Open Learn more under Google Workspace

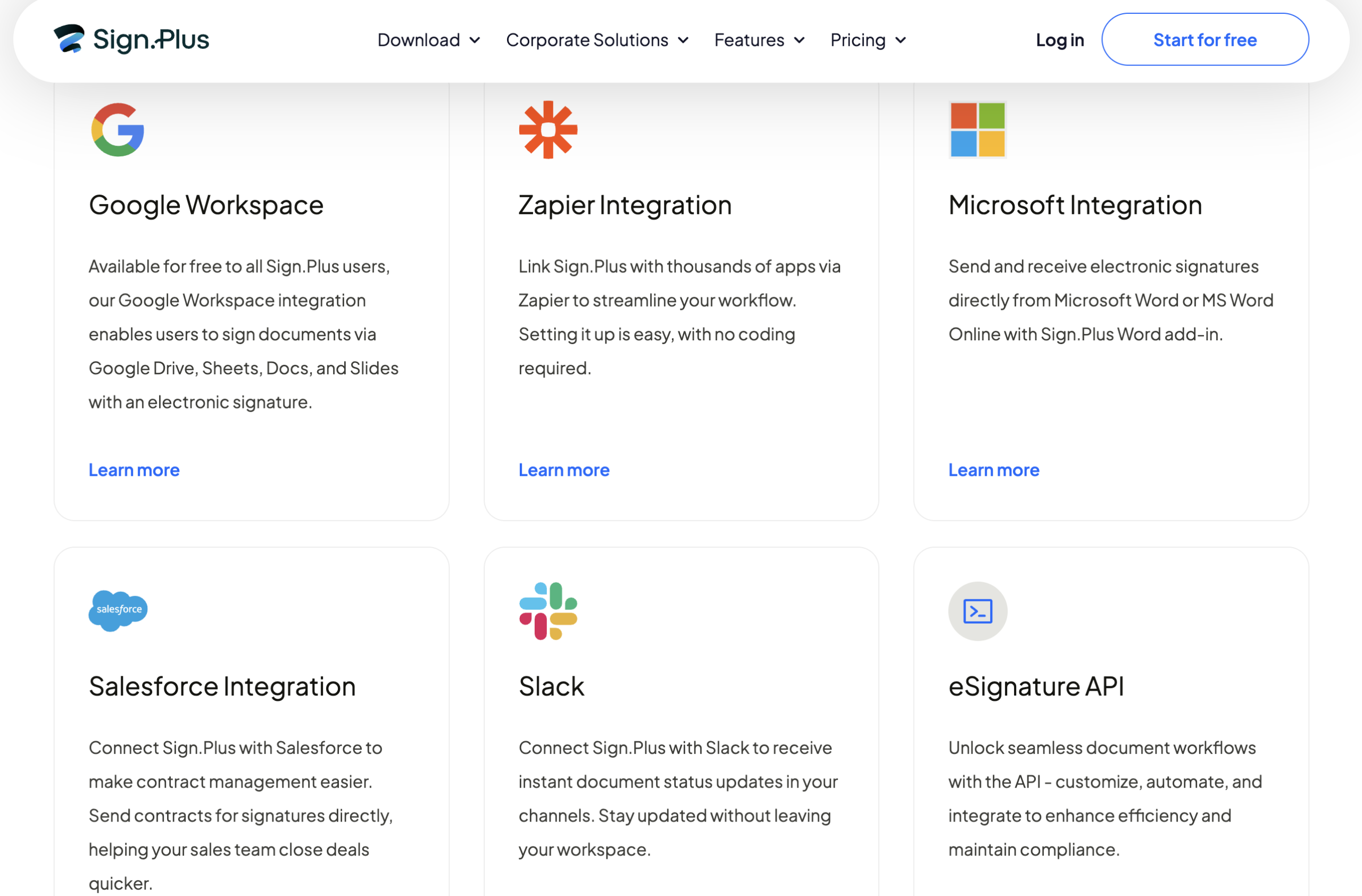[x=134, y=470]
